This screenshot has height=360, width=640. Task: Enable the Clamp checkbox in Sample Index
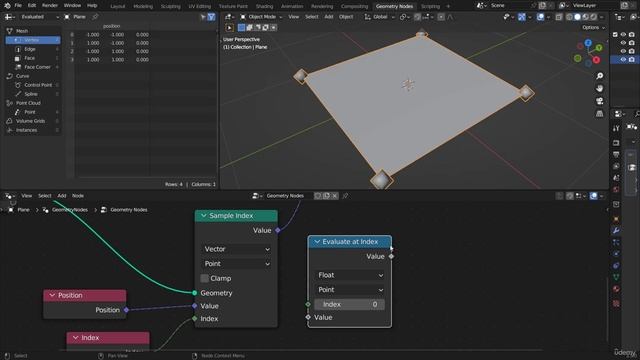204,278
